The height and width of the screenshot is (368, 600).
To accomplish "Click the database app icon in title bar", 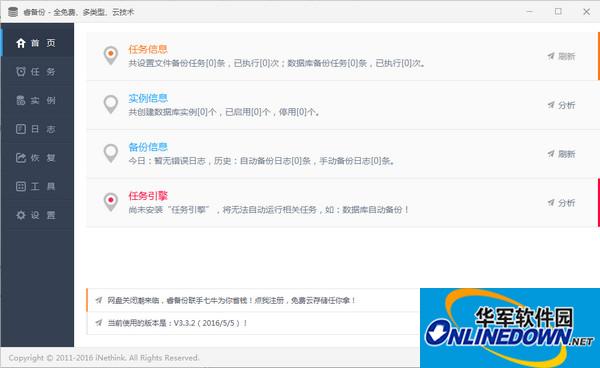I will point(13,12).
